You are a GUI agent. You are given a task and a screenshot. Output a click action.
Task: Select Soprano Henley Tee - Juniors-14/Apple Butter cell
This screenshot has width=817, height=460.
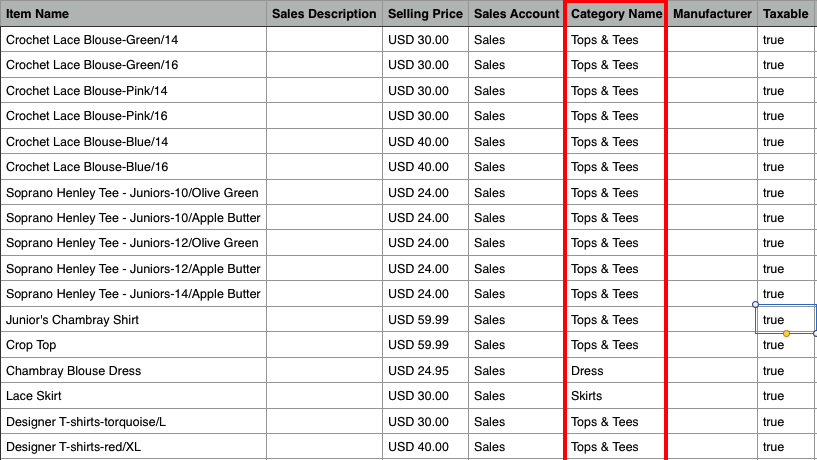pyautogui.click(x=133, y=294)
